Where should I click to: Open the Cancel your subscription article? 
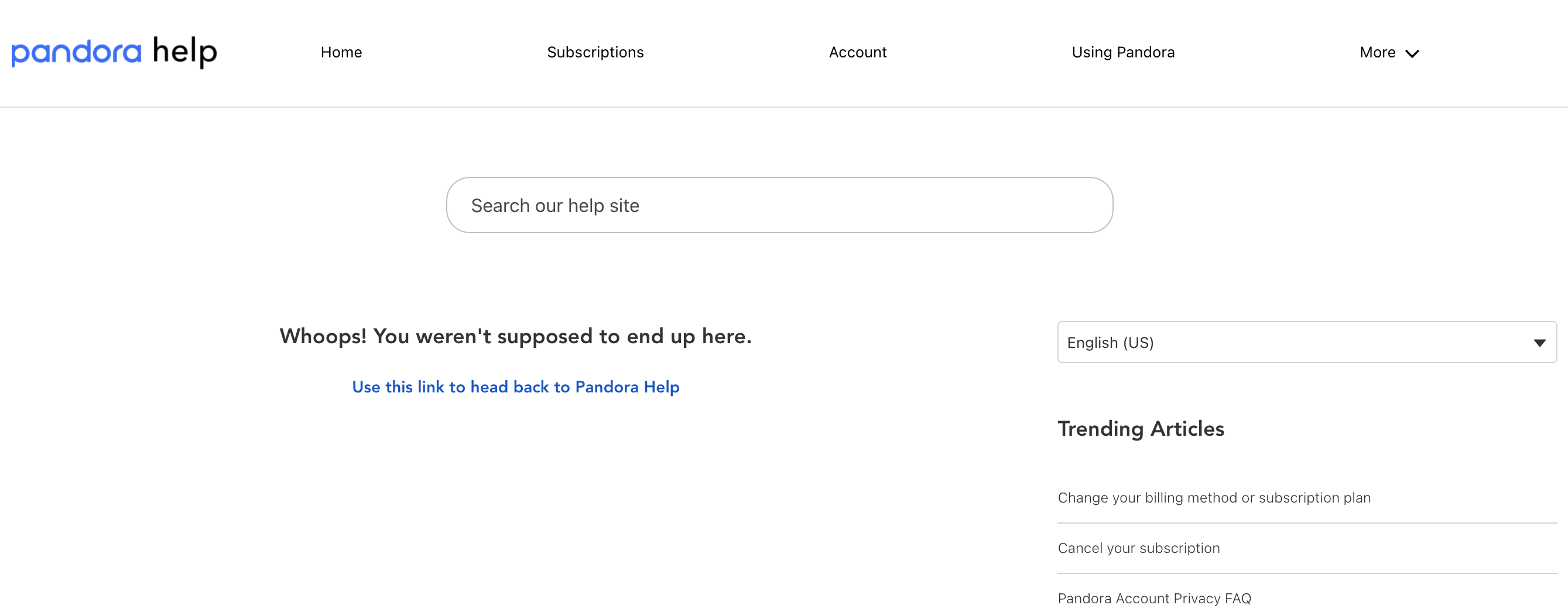coord(1138,548)
